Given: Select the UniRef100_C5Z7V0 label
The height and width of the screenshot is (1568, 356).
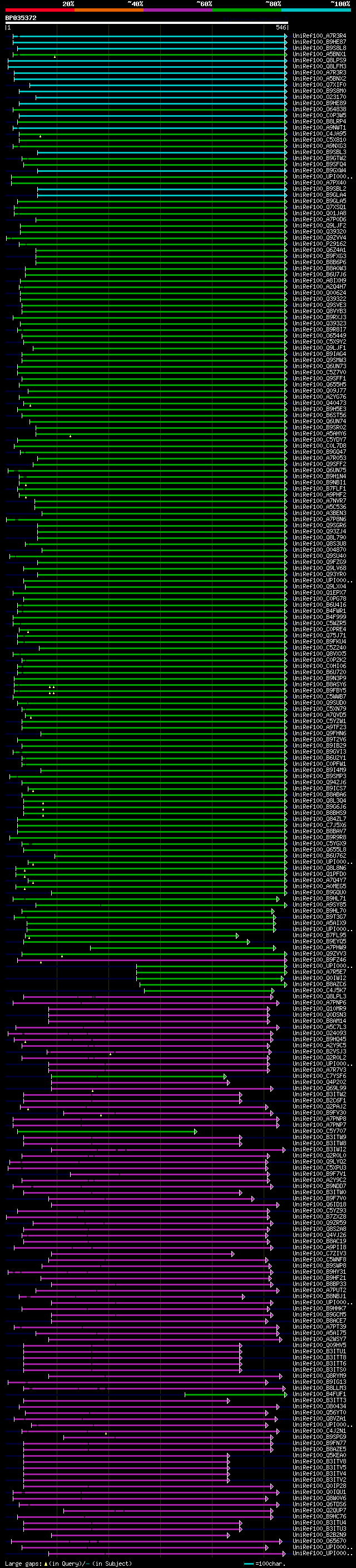Looking at the screenshot, I should tap(319, 373).
